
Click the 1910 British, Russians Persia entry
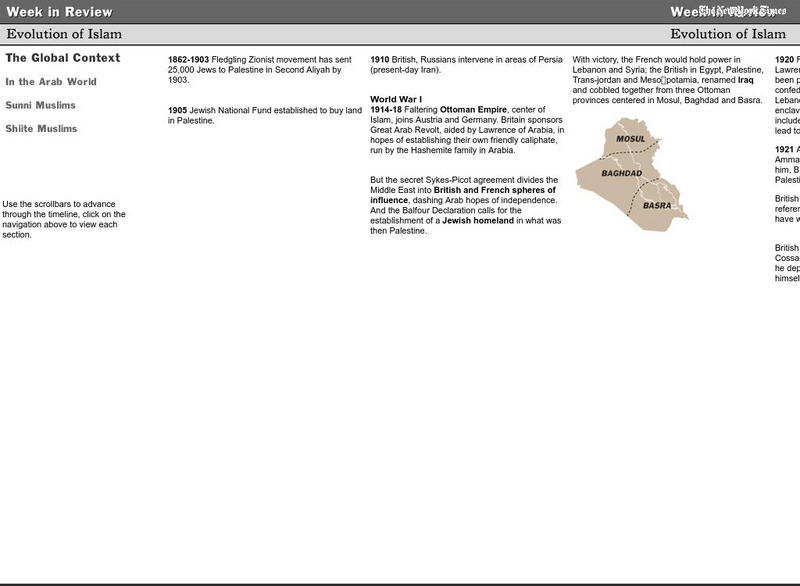(466, 65)
